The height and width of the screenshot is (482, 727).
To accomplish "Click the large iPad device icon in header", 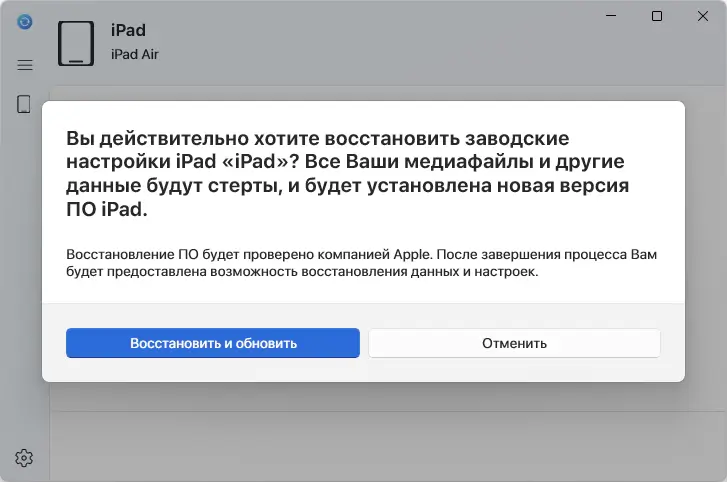I will click(76, 43).
